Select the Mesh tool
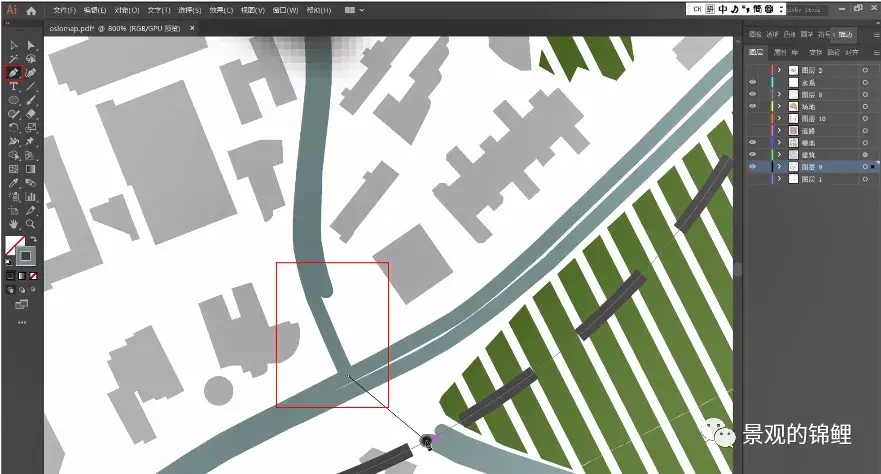The height and width of the screenshot is (474, 881). [14, 169]
